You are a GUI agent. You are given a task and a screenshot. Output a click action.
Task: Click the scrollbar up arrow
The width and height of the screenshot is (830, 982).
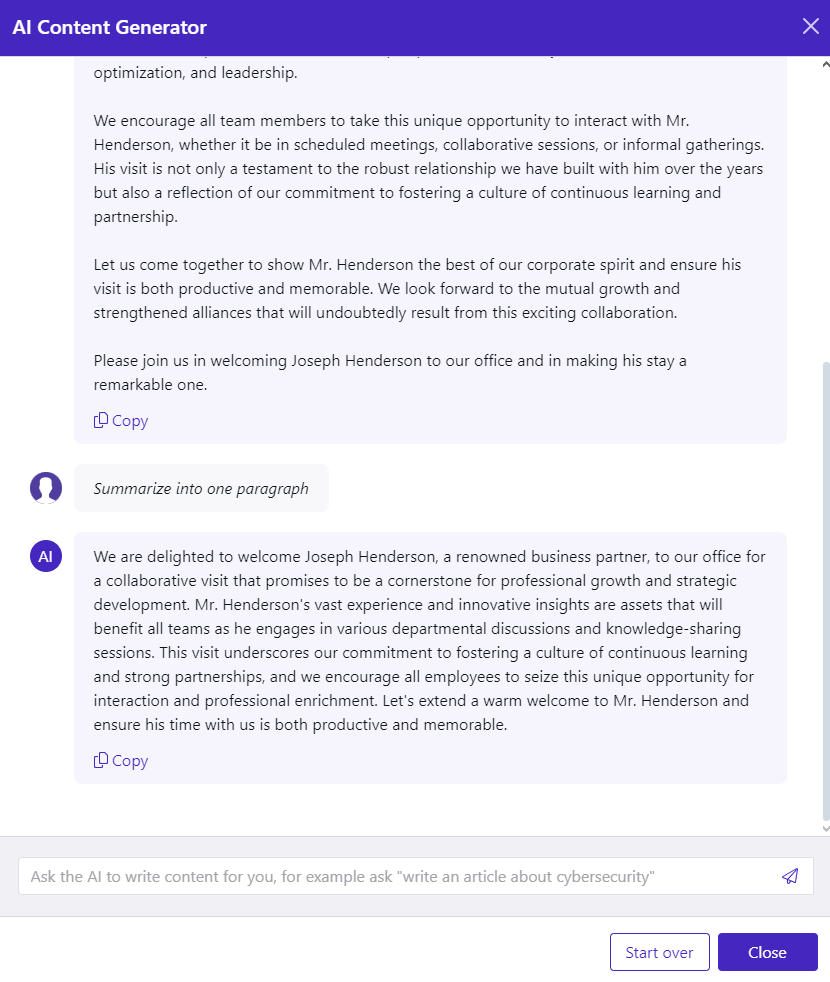tap(826, 64)
